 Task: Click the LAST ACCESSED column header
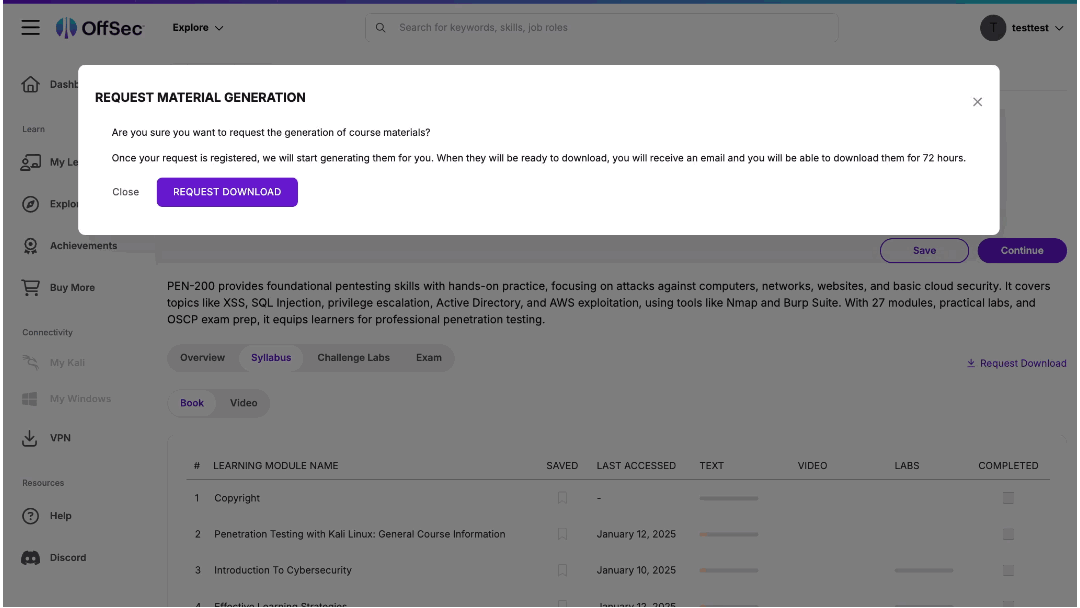[636, 465]
